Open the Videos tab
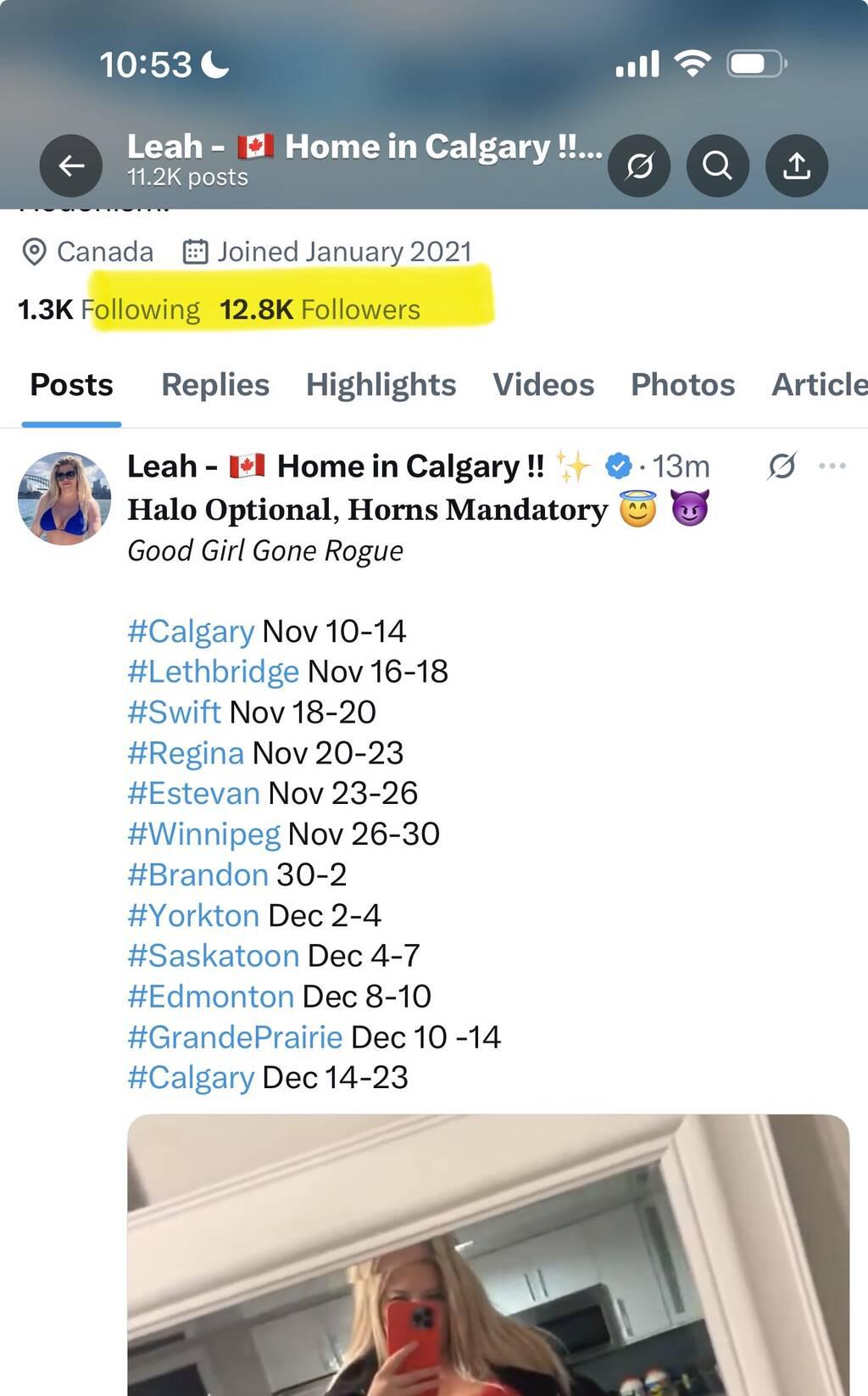868x1396 pixels. (x=543, y=385)
